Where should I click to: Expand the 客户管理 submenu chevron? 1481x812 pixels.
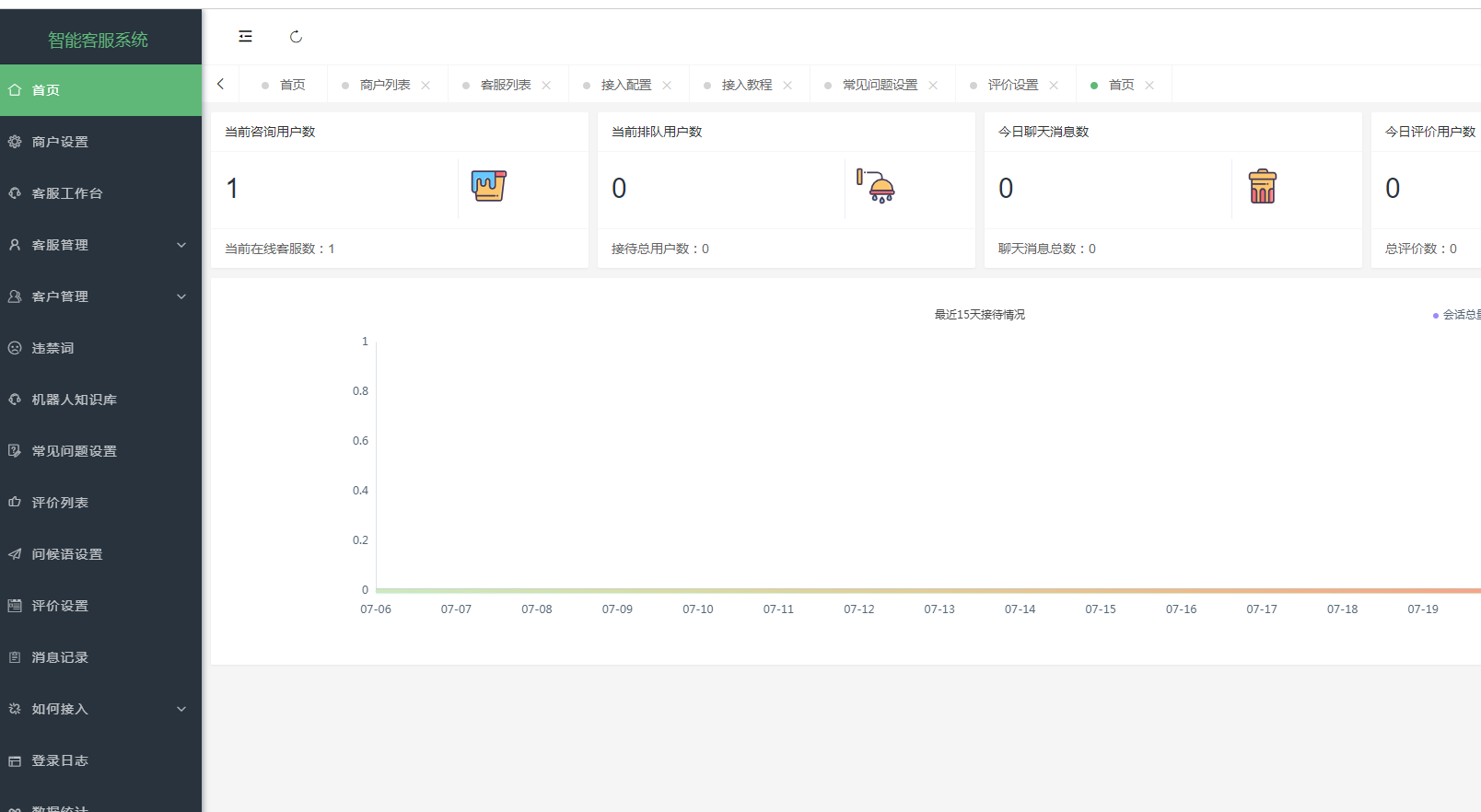coord(181,296)
